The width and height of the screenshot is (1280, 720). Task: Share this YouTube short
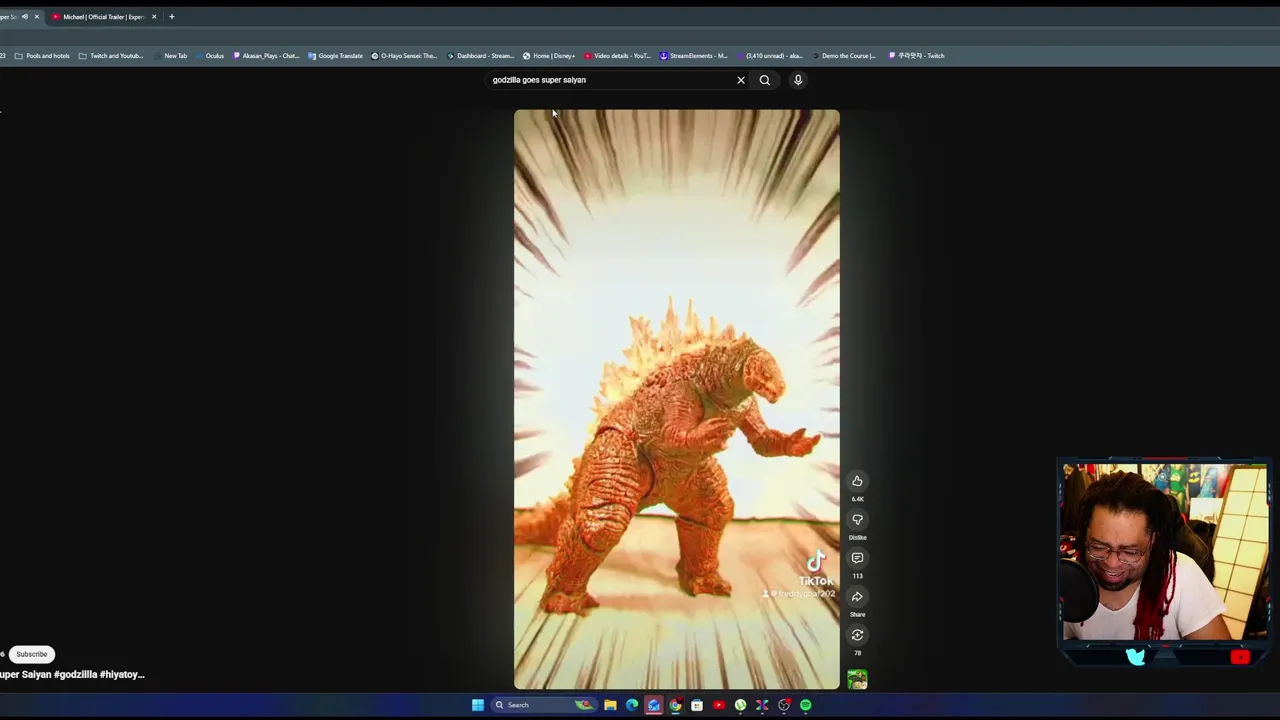[857, 597]
